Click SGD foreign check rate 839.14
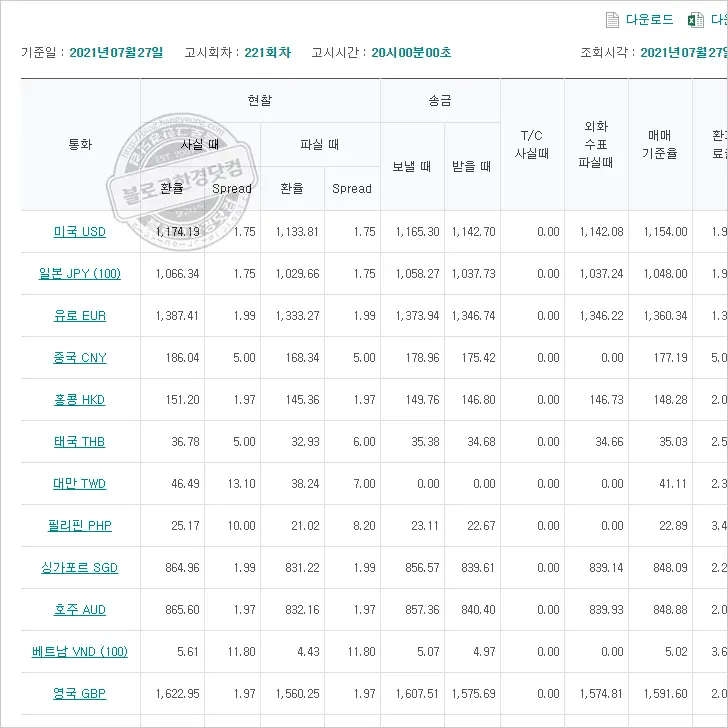 (x=606, y=568)
